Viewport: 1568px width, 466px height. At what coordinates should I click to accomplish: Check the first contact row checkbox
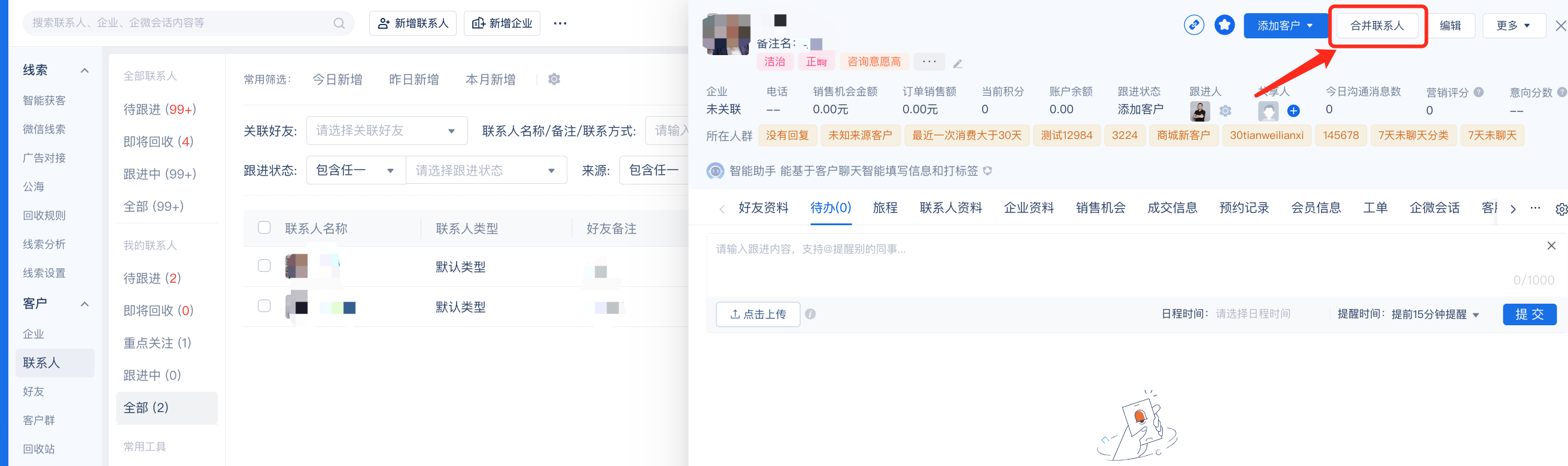pyautogui.click(x=264, y=265)
